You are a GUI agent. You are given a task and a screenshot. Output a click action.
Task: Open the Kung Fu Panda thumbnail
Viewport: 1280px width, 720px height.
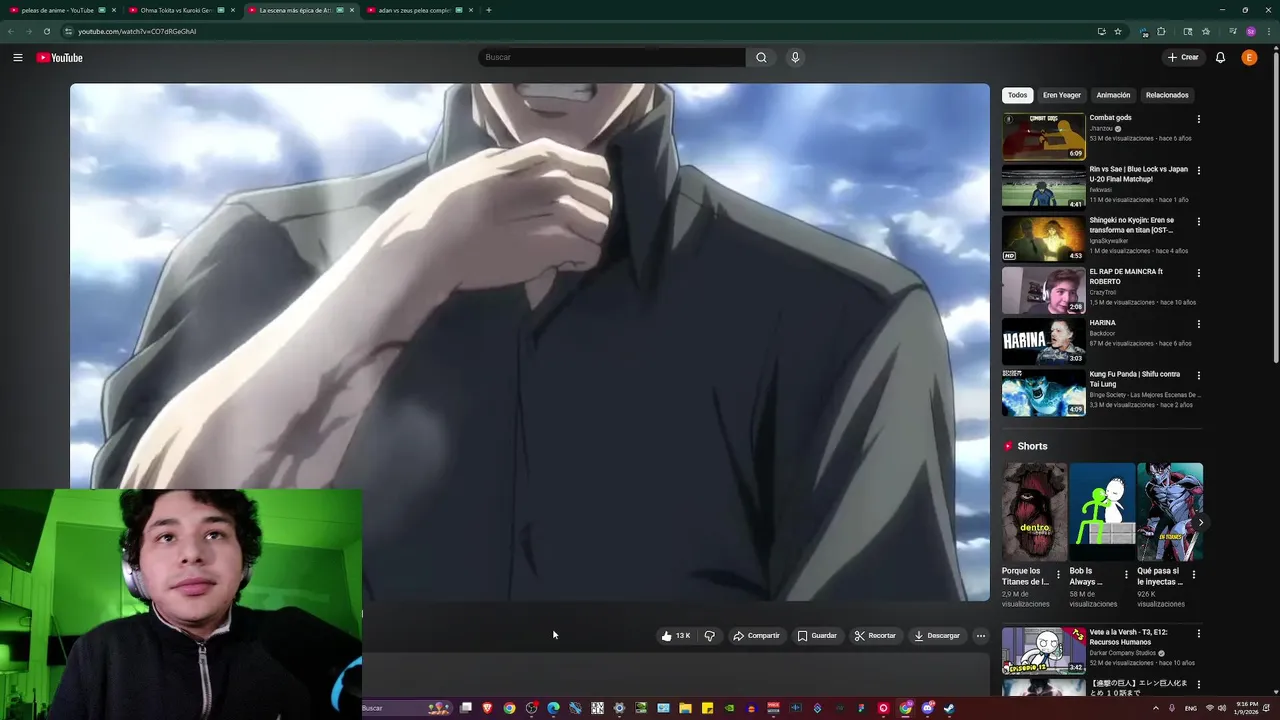click(x=1044, y=392)
